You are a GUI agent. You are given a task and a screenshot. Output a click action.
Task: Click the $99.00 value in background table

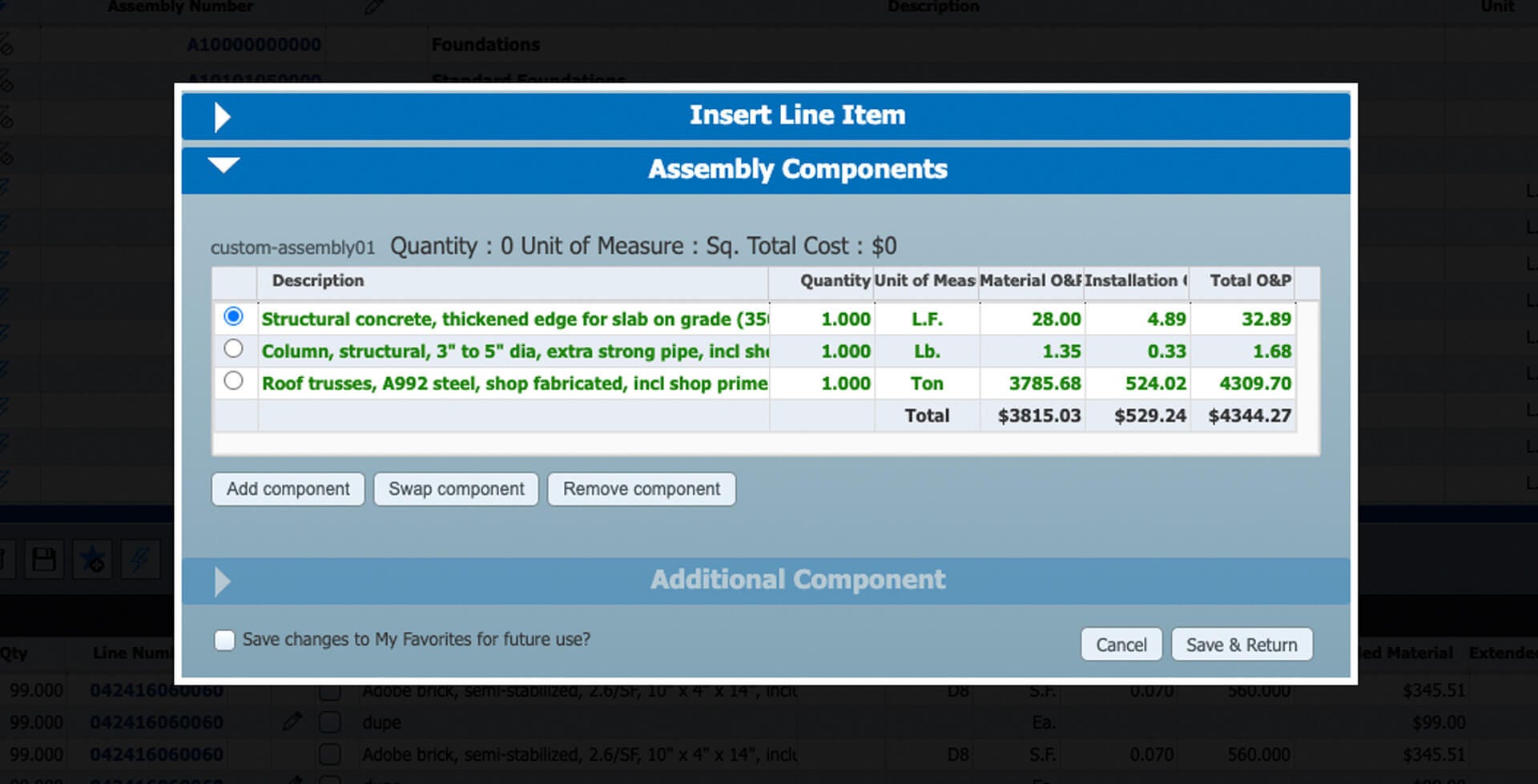tap(1439, 722)
